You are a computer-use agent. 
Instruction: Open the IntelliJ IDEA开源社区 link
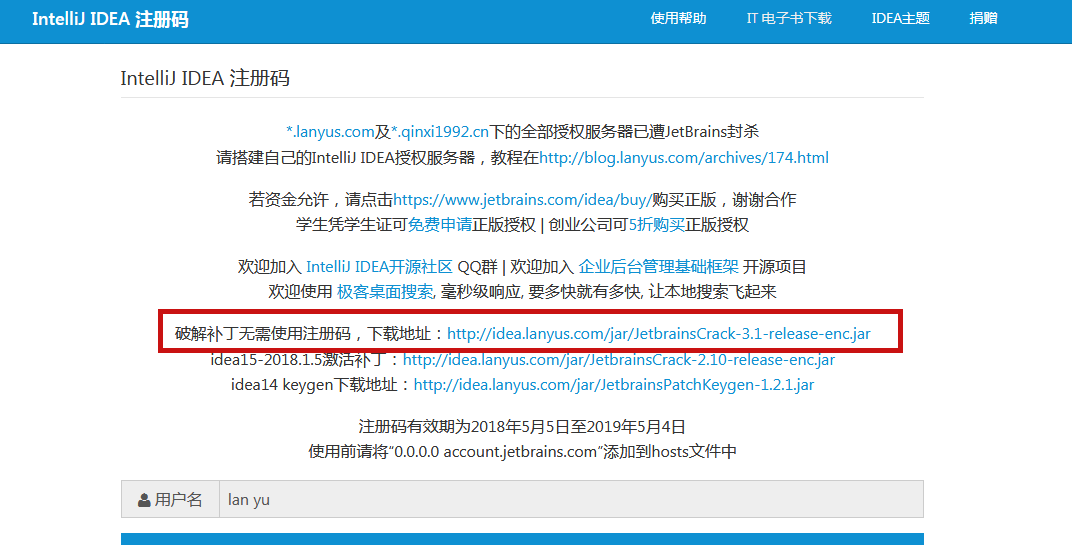(379, 267)
